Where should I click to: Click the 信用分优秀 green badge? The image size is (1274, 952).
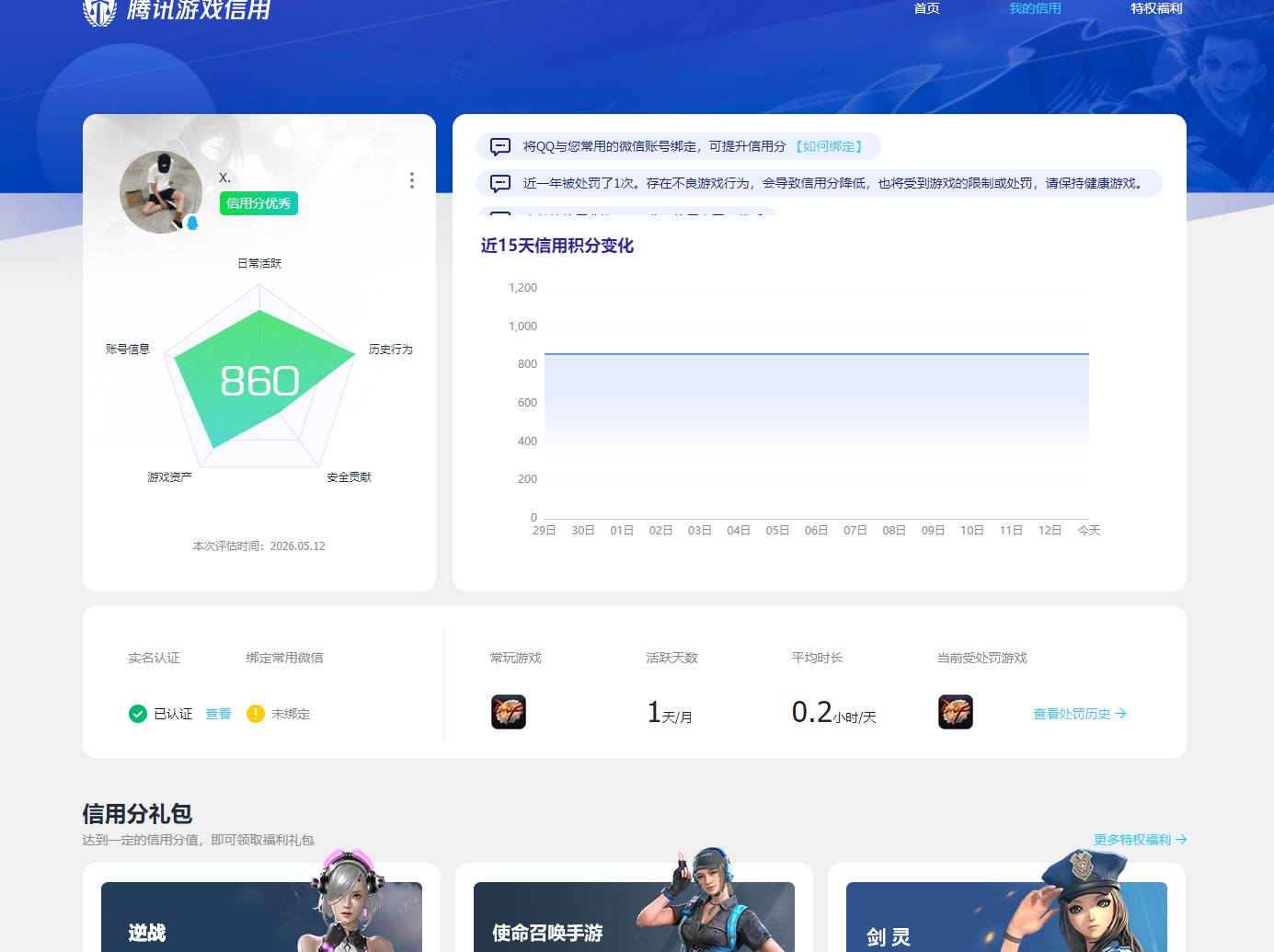click(x=258, y=203)
